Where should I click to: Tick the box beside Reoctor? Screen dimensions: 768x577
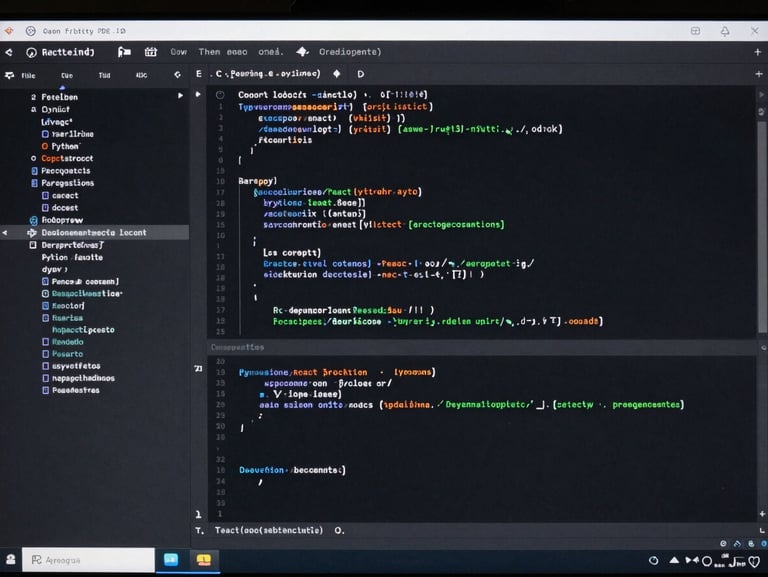pos(45,306)
